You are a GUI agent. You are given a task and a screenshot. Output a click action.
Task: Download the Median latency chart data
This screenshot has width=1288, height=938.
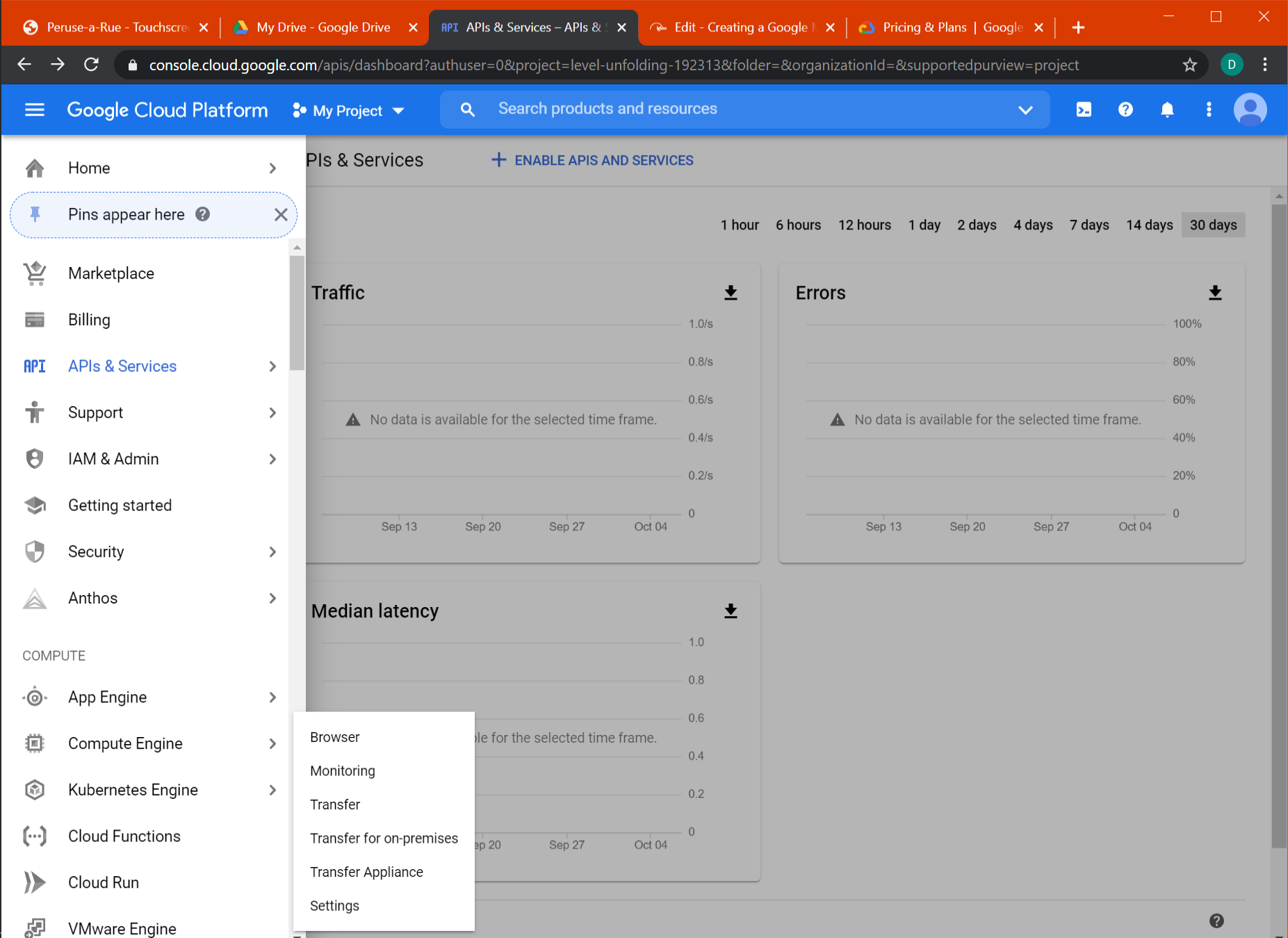[x=731, y=611]
